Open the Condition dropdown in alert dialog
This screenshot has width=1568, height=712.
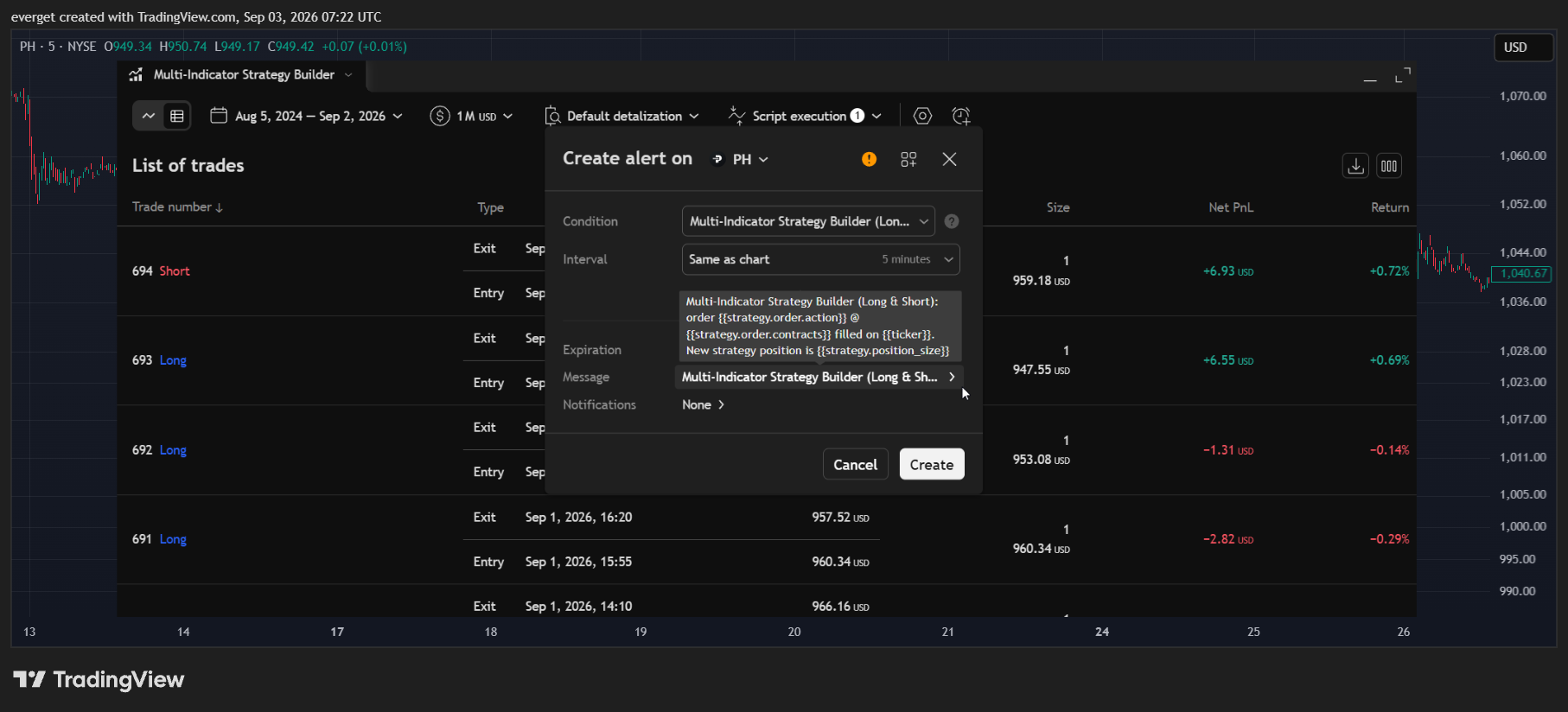pyautogui.click(x=808, y=221)
